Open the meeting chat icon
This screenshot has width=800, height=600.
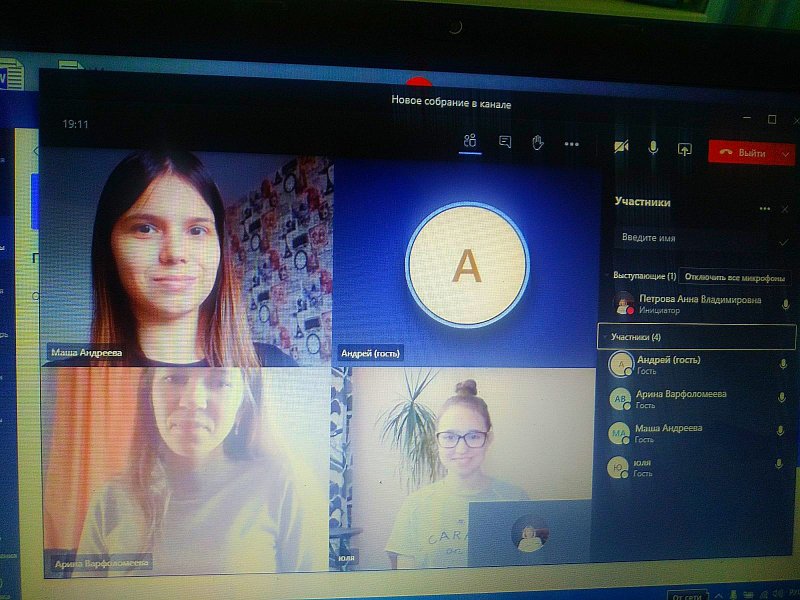point(505,141)
